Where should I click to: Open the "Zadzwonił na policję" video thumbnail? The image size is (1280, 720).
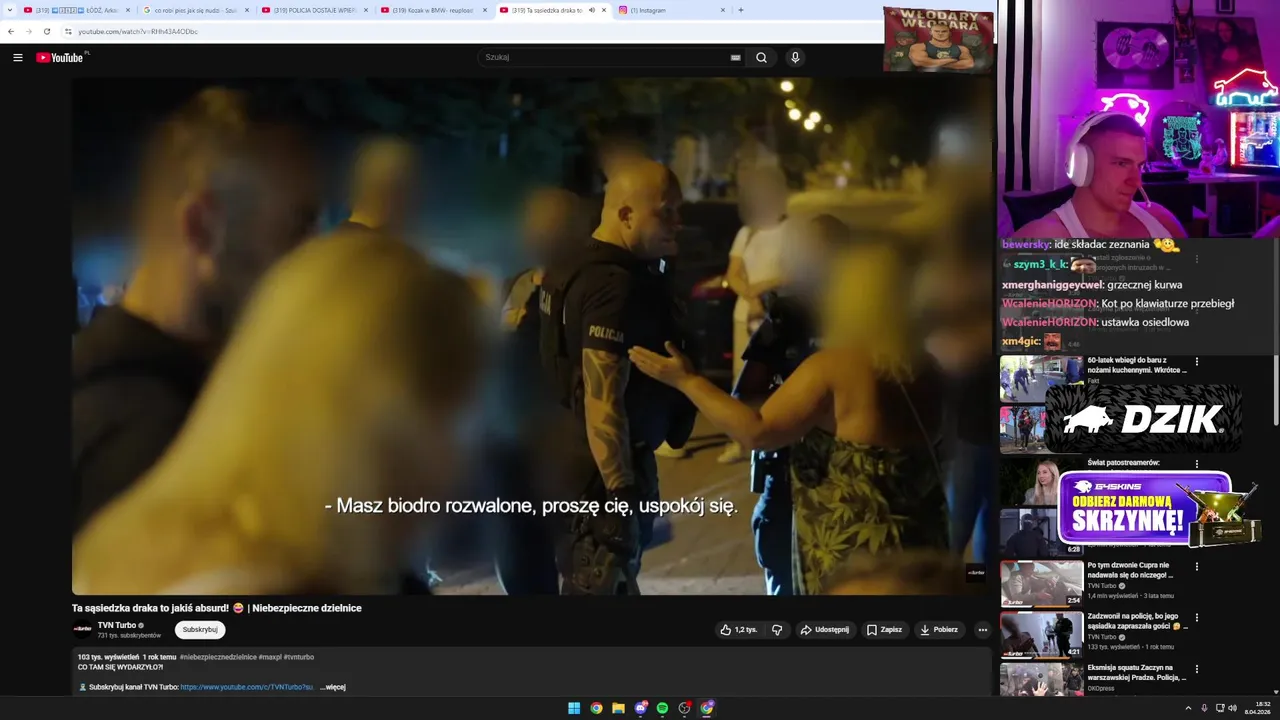(1041, 635)
